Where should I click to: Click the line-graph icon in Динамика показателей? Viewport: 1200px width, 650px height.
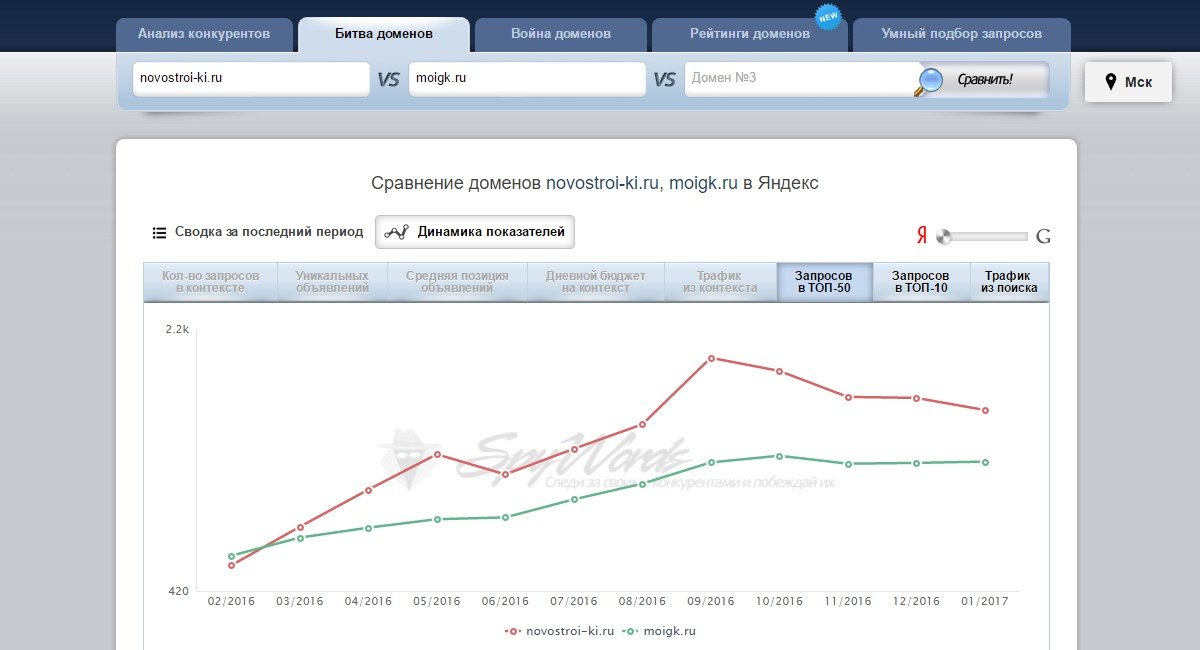(397, 232)
